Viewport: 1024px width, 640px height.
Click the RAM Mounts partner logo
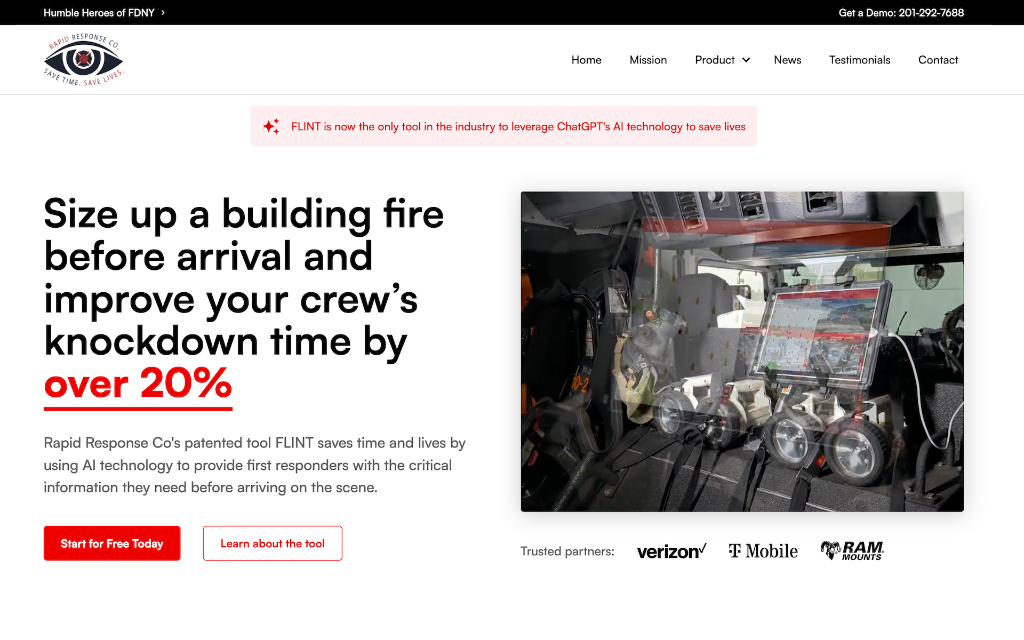click(852, 550)
